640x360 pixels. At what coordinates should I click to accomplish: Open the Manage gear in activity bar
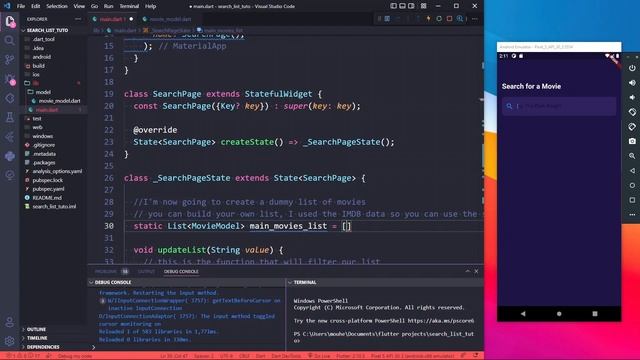tap(9, 341)
